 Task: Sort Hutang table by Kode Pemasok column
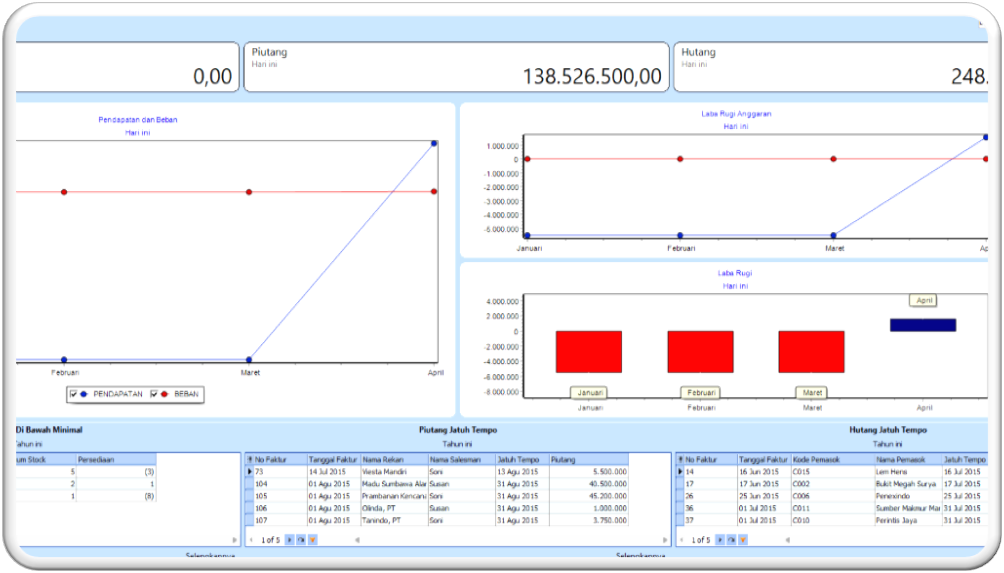(x=832, y=460)
